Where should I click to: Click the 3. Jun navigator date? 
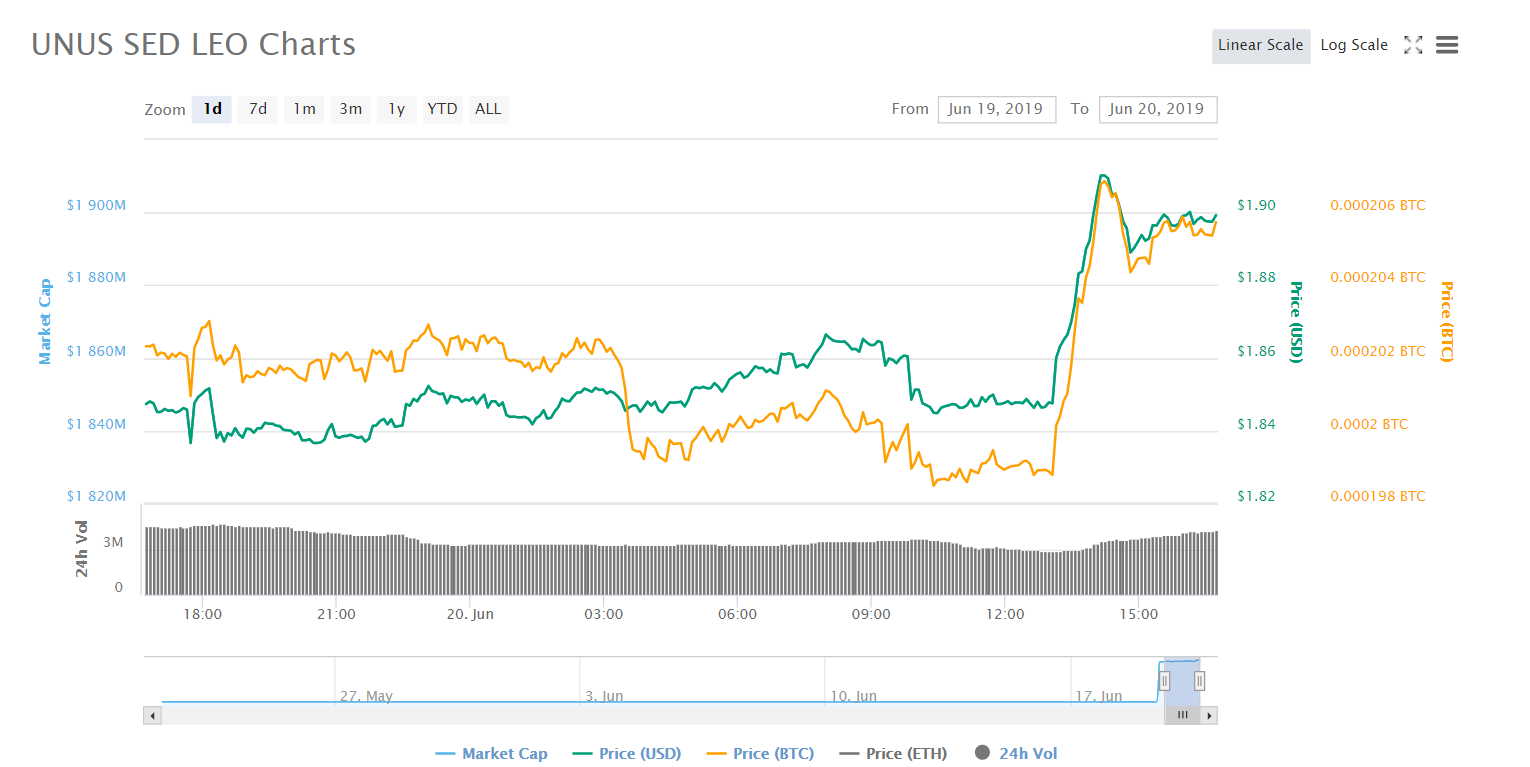coord(604,696)
